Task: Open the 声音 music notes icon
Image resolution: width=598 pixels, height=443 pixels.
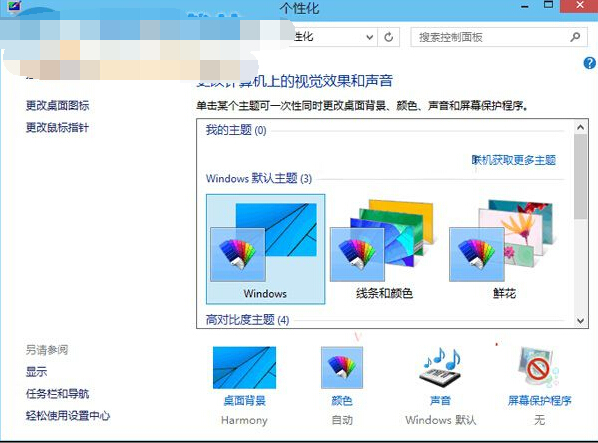Action: pos(441,368)
